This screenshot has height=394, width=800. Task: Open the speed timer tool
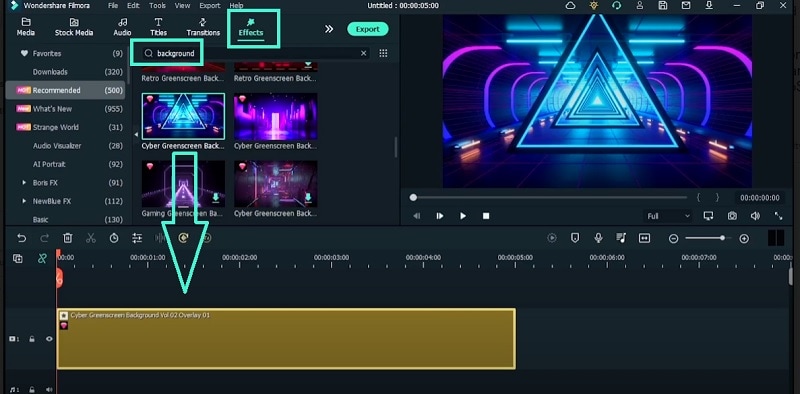114,238
